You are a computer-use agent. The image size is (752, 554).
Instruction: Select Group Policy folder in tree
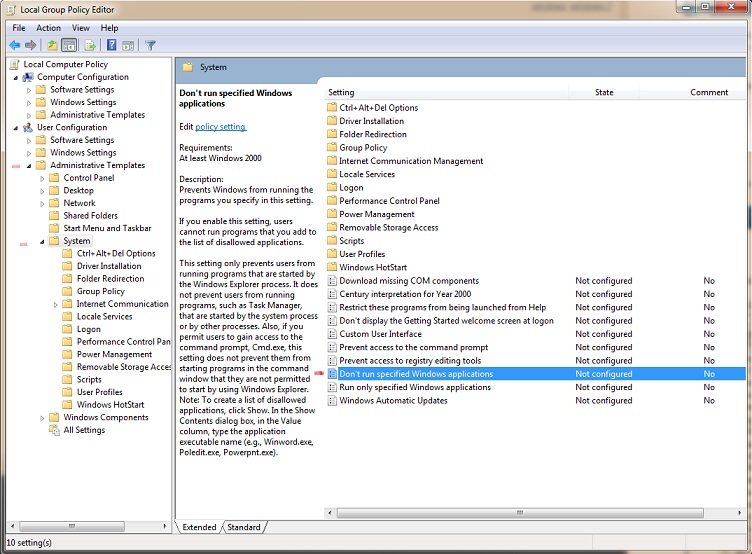(100, 291)
